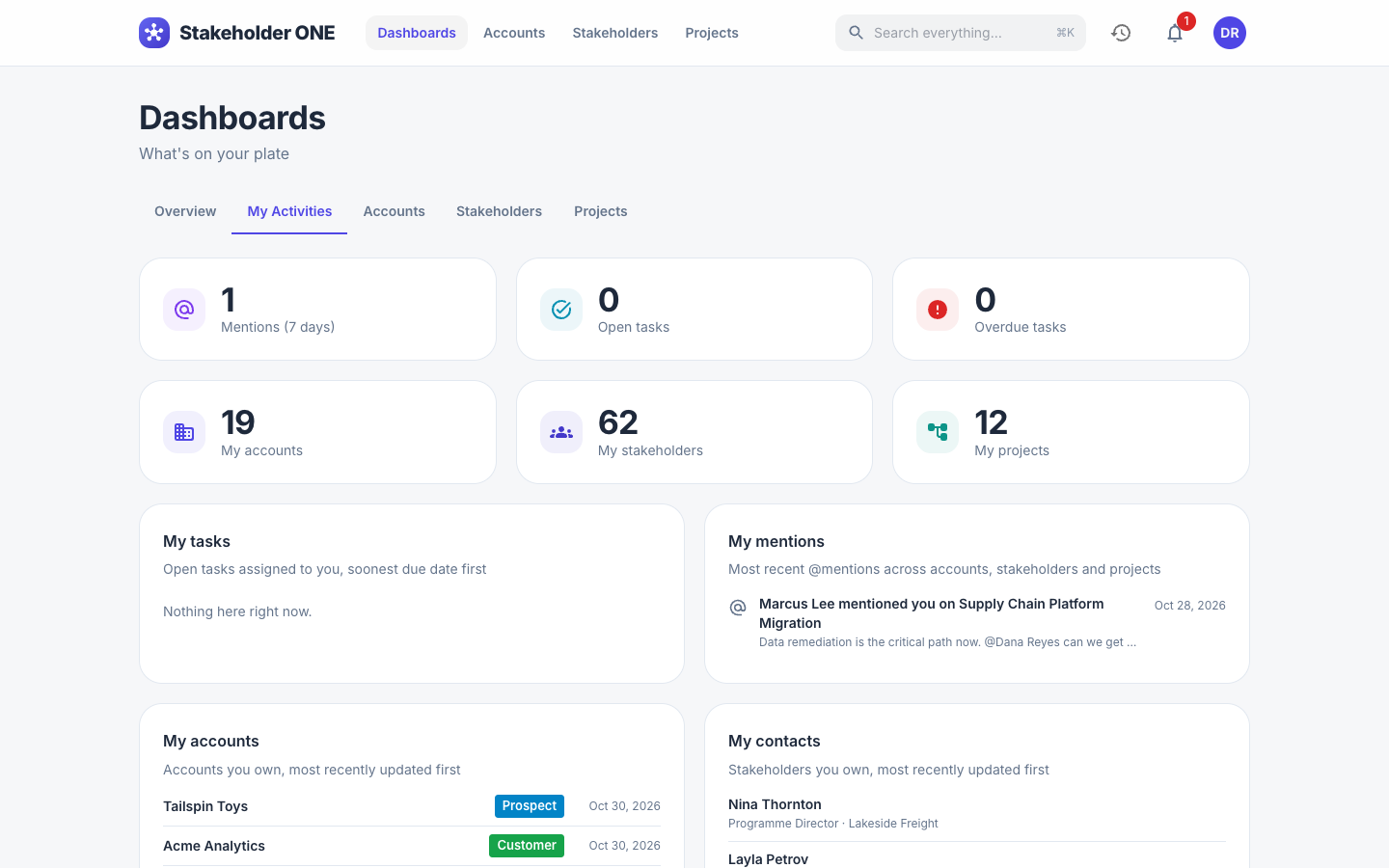This screenshot has width=1389, height=868.
Task: Open Accounts in the top navigation
Action: point(514,33)
